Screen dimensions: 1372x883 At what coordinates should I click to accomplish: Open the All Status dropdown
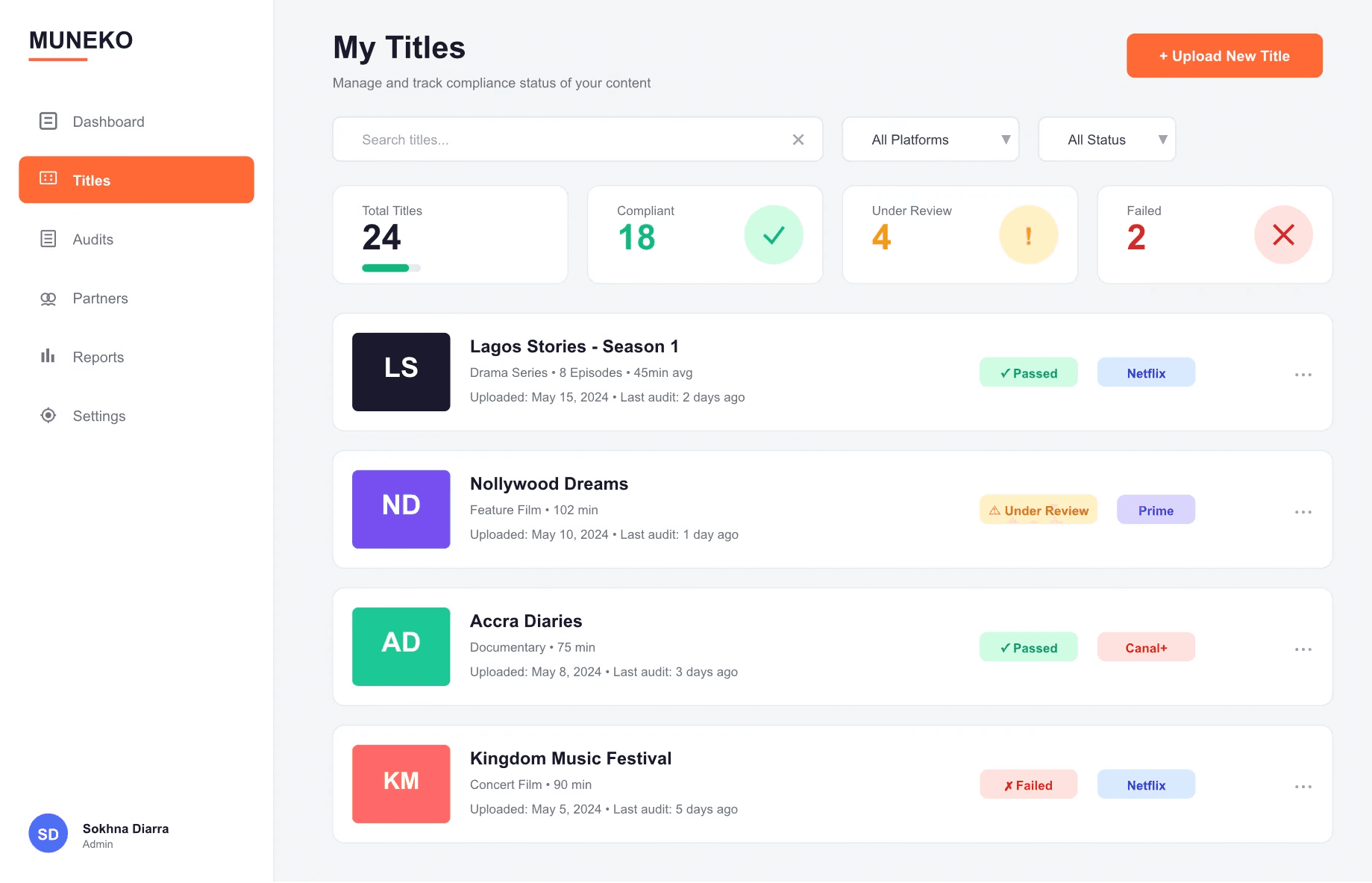[x=1107, y=140]
